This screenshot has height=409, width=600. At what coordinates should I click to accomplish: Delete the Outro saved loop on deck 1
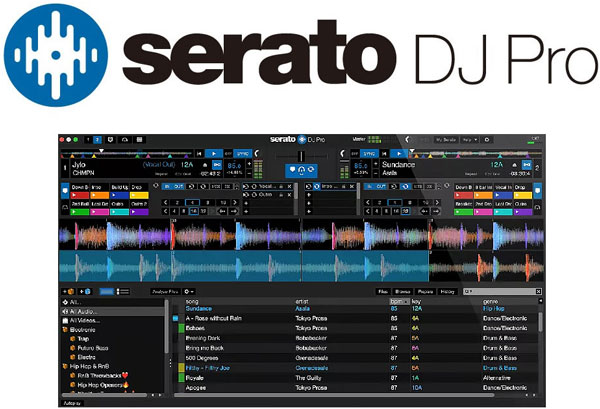290,195
